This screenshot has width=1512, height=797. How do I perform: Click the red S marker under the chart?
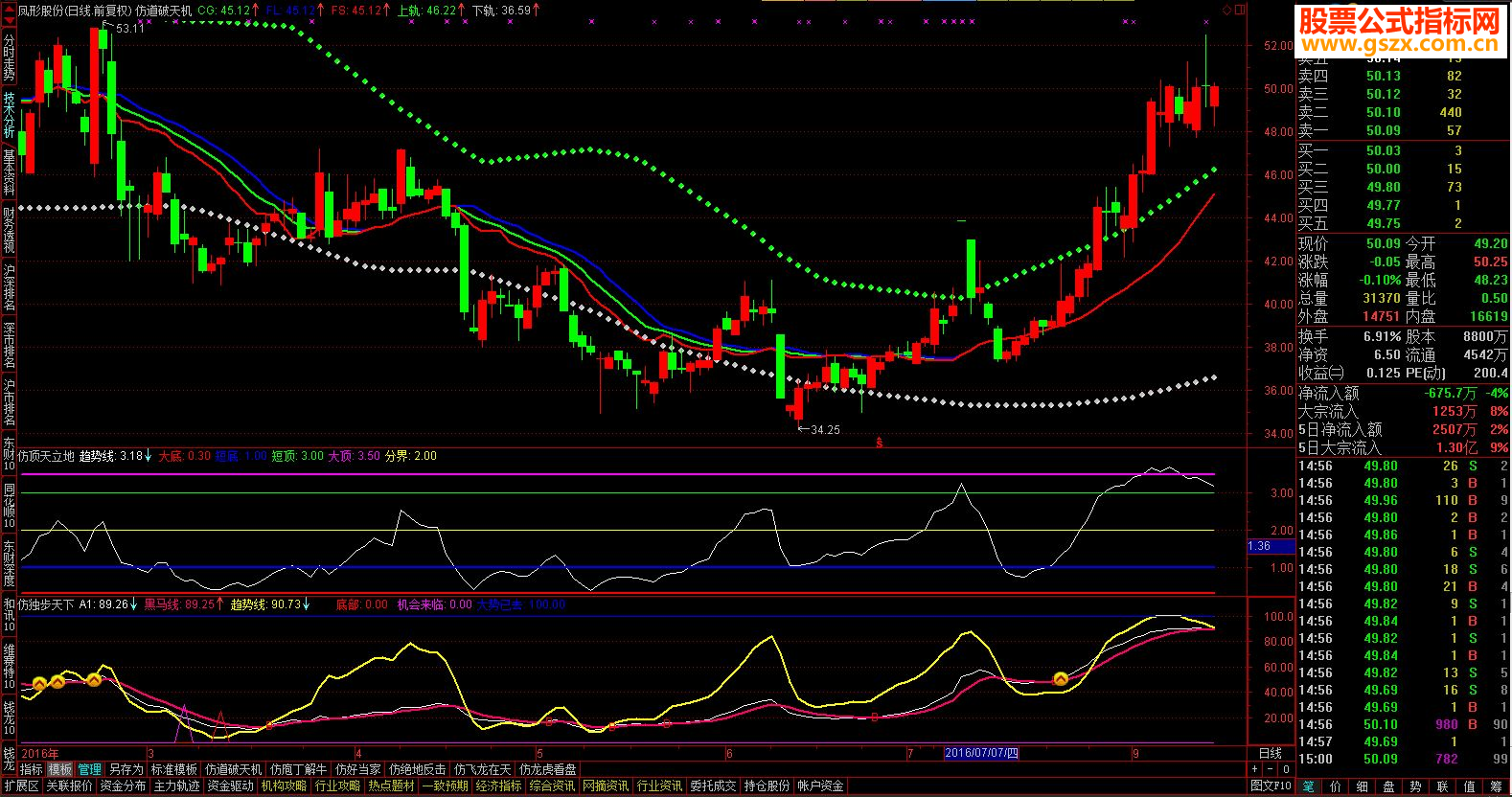(880, 443)
